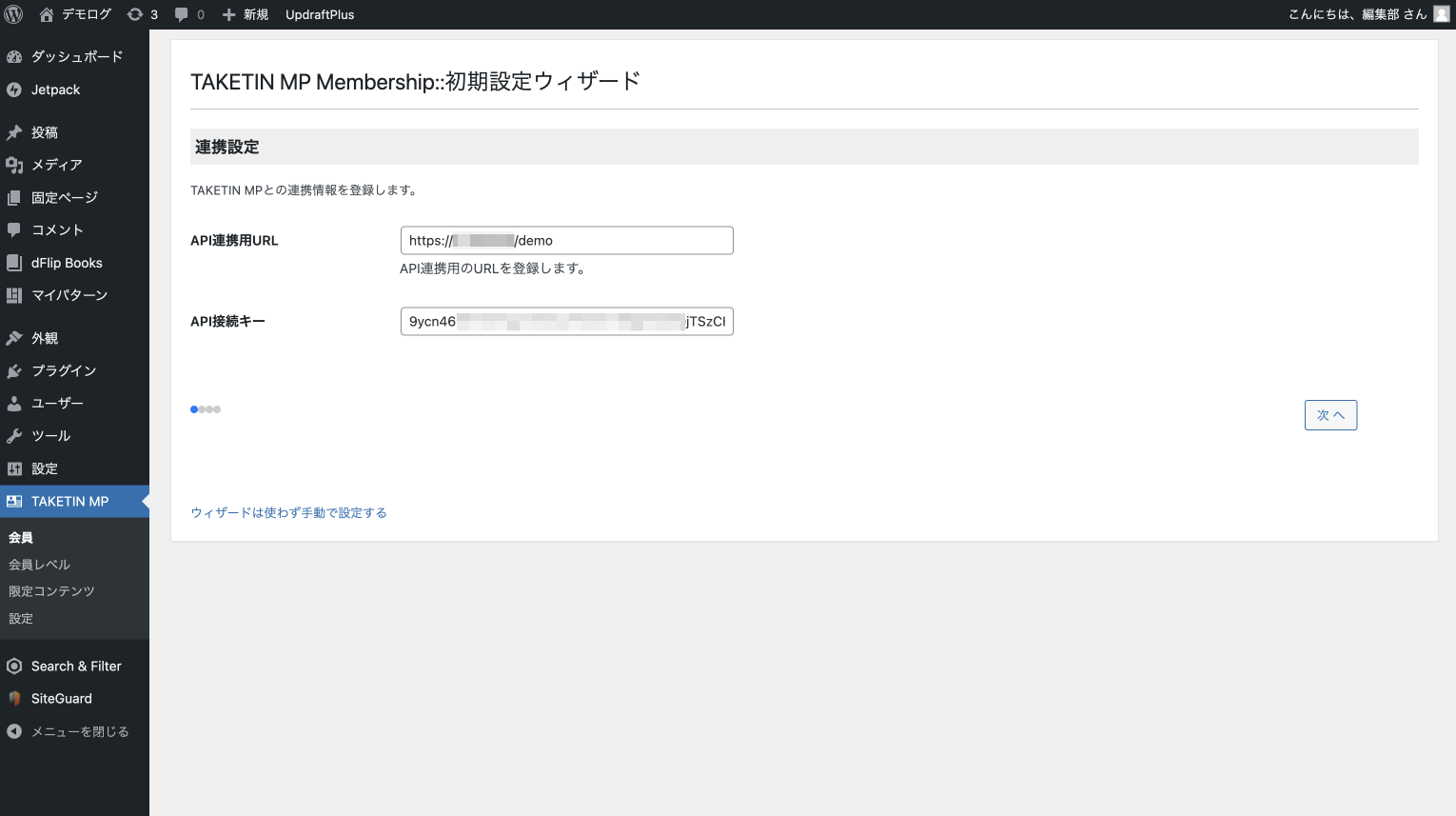Click the Jetpack icon in the sidebar

[x=14, y=90]
